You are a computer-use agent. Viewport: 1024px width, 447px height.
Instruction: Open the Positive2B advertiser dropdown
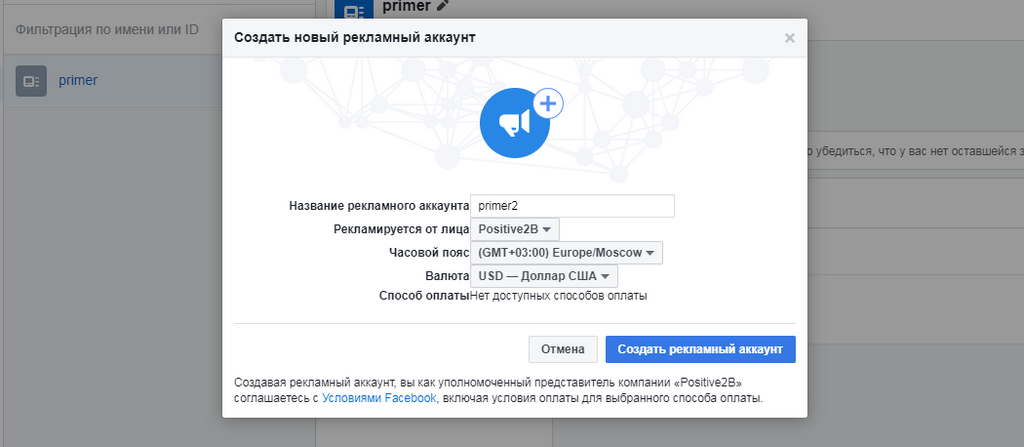(x=515, y=229)
